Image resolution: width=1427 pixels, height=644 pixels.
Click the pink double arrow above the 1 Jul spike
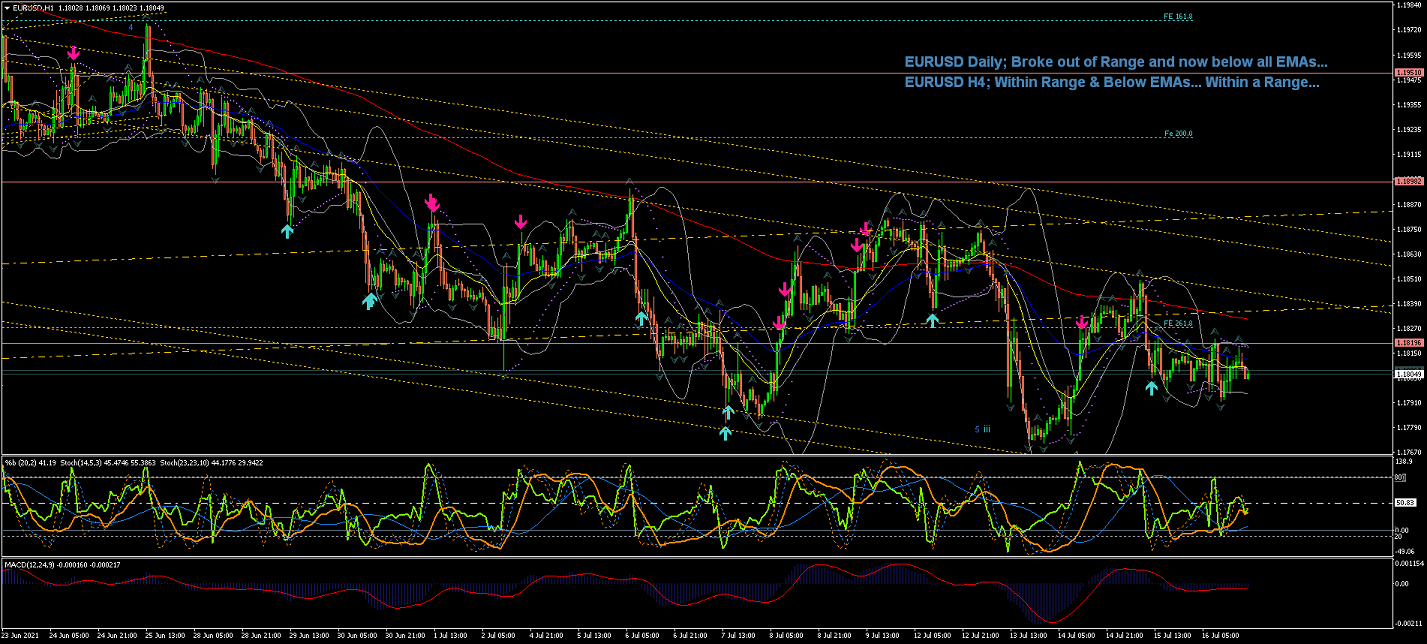pyautogui.click(x=432, y=203)
